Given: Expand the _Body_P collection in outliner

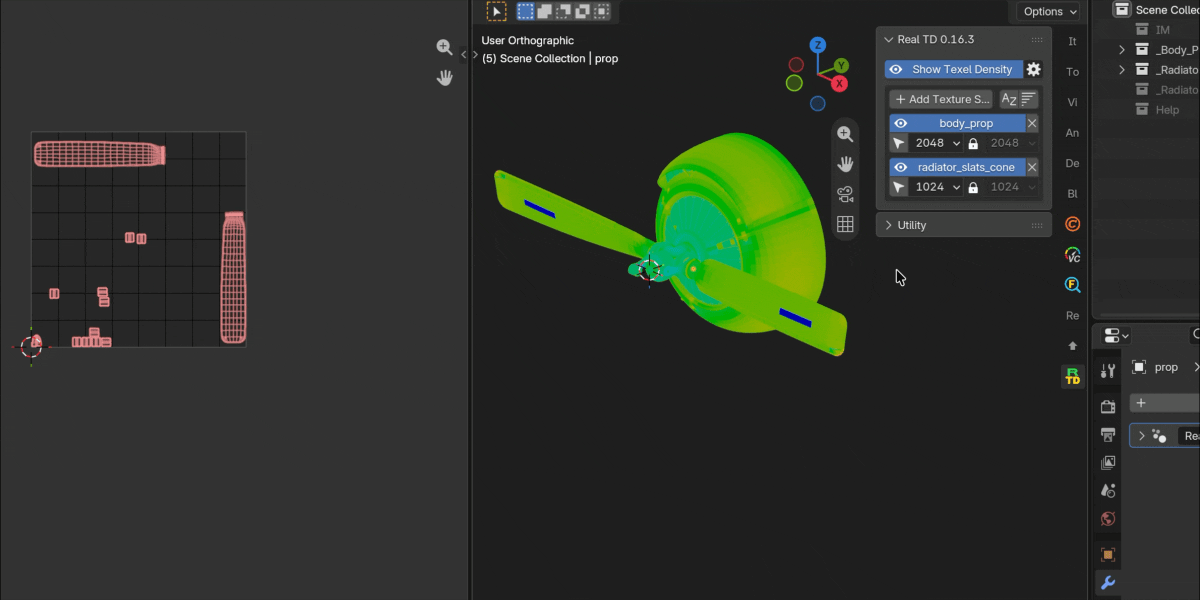Looking at the screenshot, I should (x=1121, y=50).
